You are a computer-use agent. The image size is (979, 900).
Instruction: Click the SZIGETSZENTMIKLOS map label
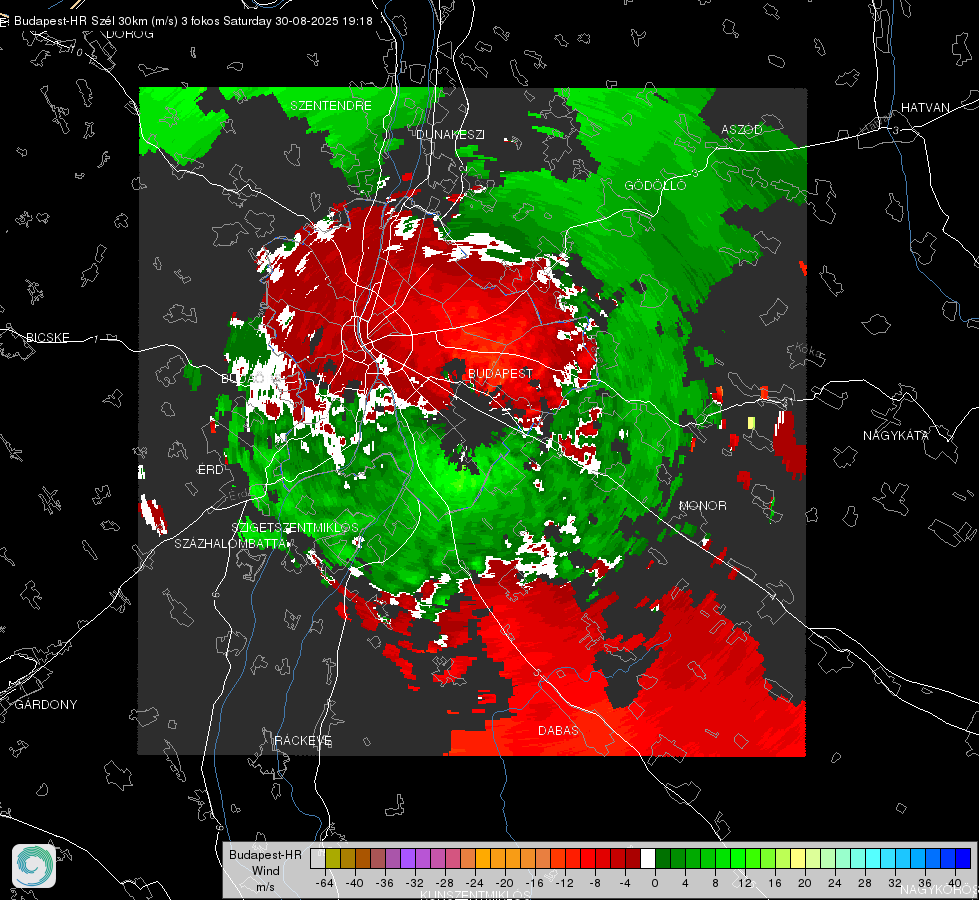(x=295, y=527)
